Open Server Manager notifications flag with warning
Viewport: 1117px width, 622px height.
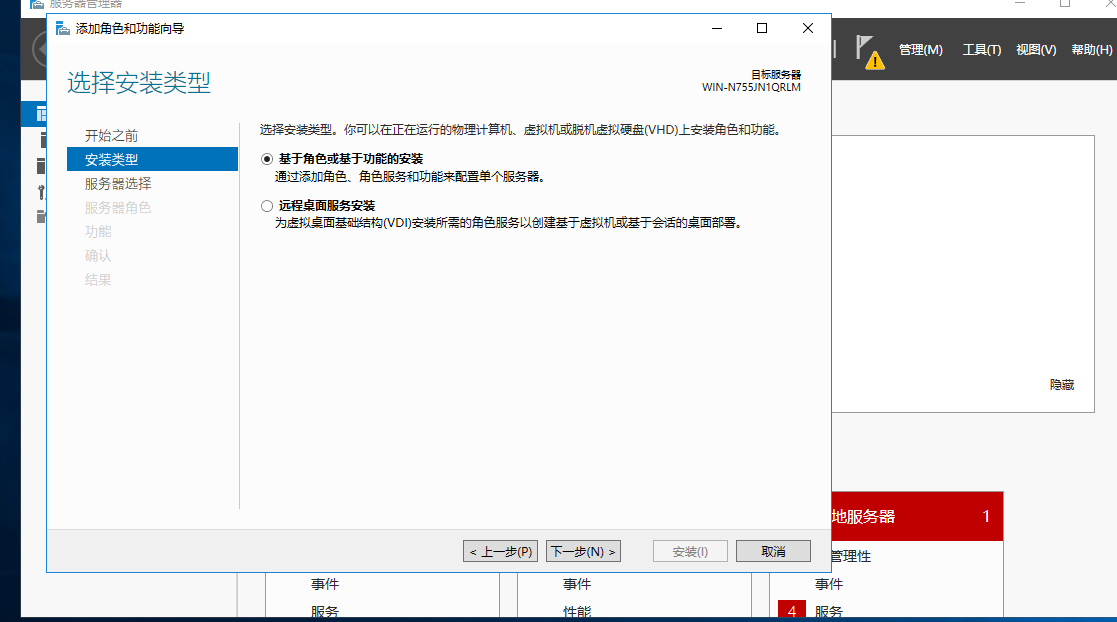coord(869,52)
